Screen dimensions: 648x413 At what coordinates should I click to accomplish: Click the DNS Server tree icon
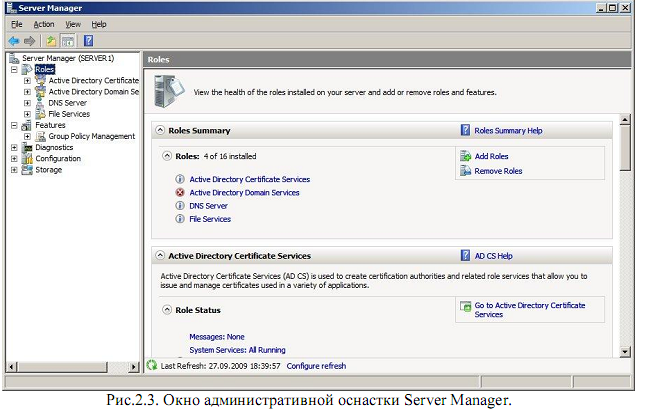pyautogui.click(x=40, y=103)
